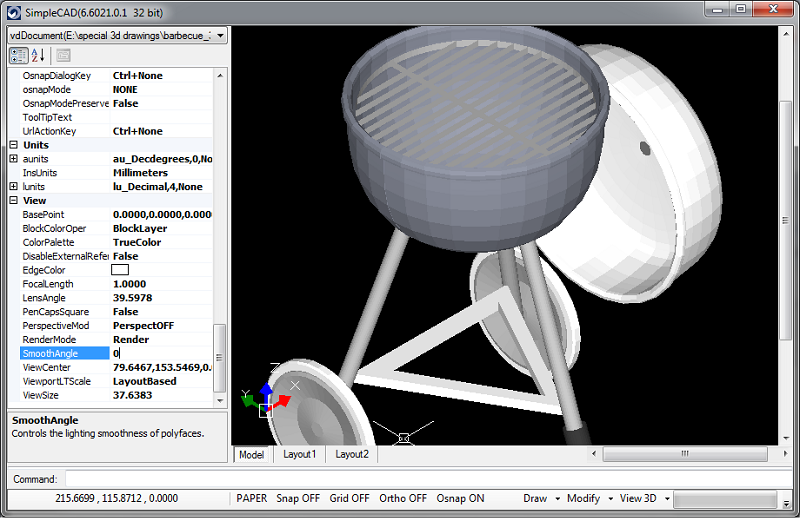
Task: Click the Property Pages icon
Action: [63, 55]
